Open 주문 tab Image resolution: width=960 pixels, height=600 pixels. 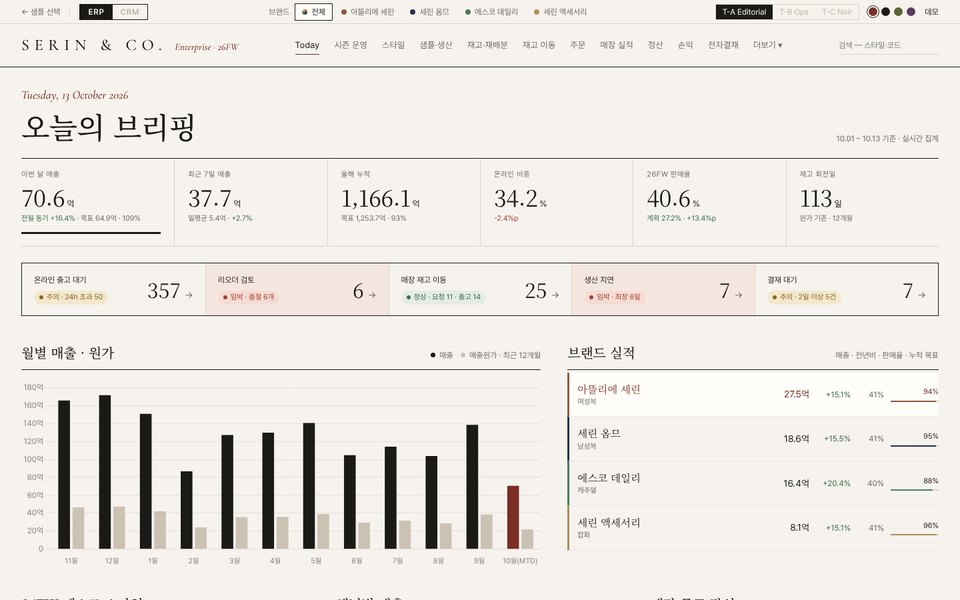(x=577, y=45)
